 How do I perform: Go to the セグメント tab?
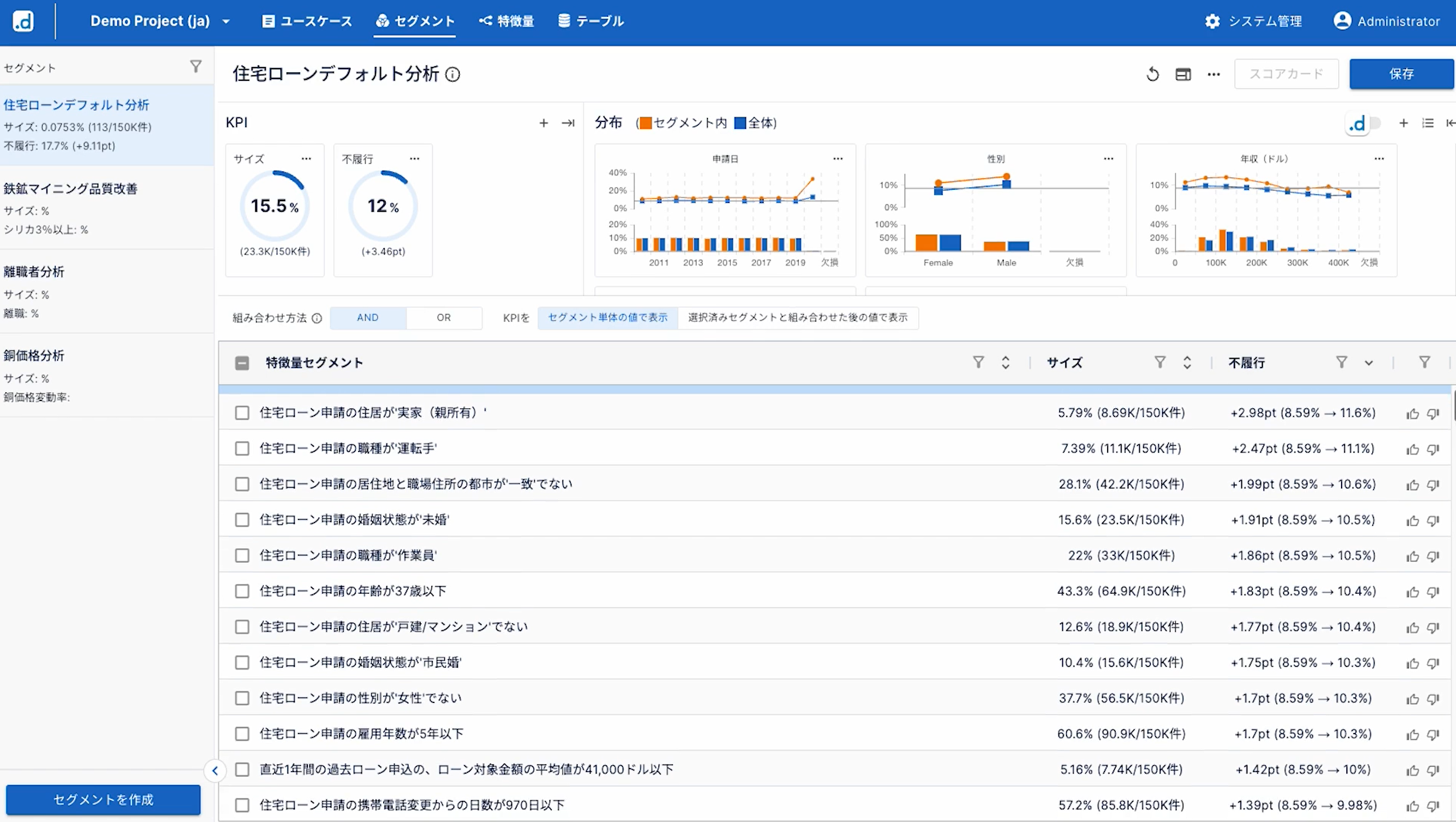pos(415,22)
